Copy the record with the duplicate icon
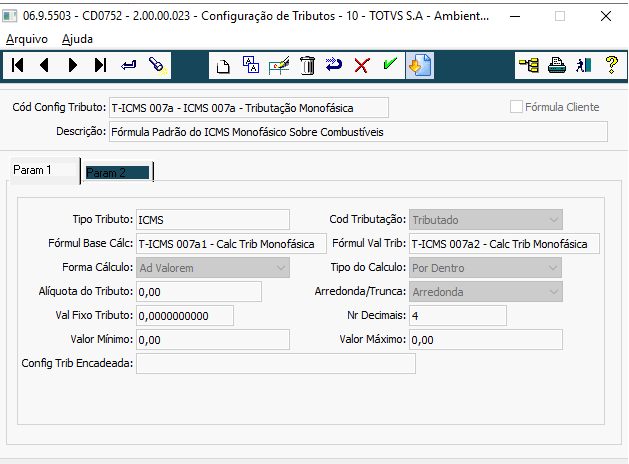Viewport: 629px width, 464px height. pos(251,65)
